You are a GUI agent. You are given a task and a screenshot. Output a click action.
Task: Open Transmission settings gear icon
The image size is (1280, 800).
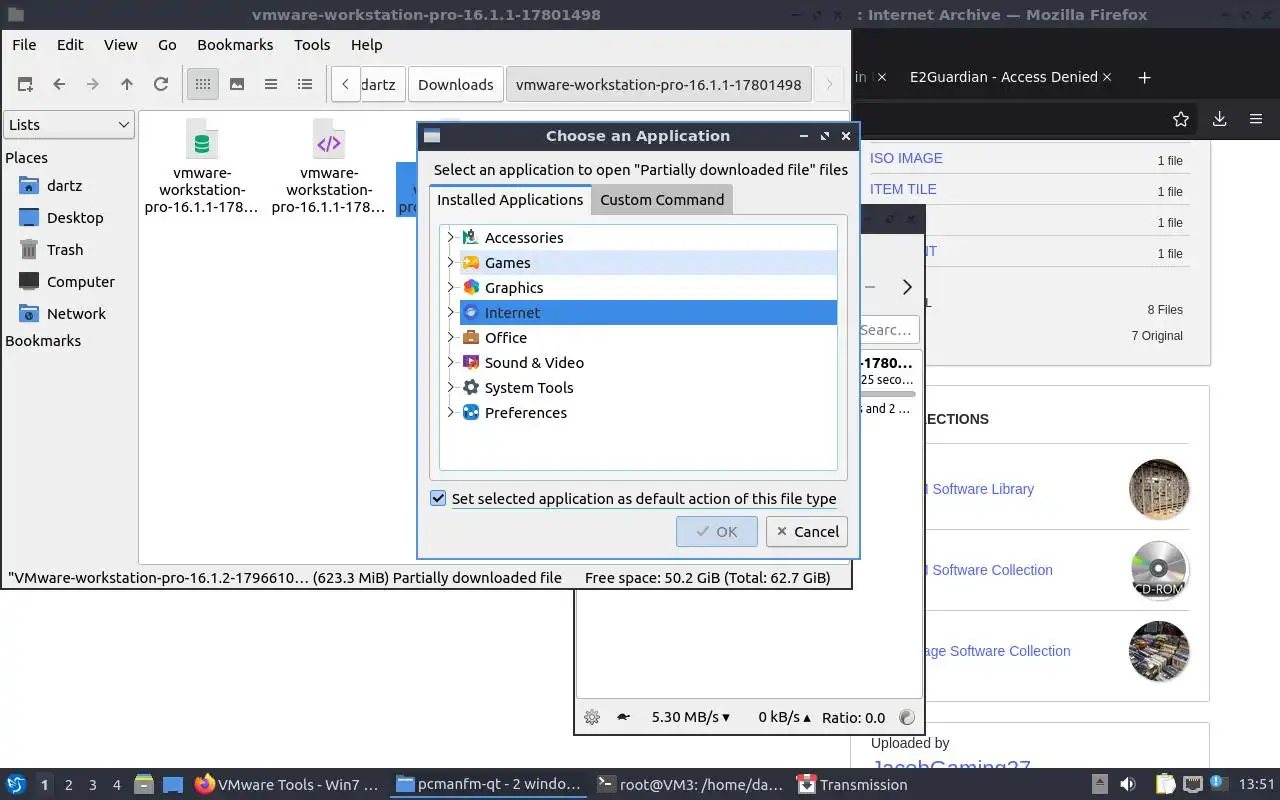pos(592,717)
